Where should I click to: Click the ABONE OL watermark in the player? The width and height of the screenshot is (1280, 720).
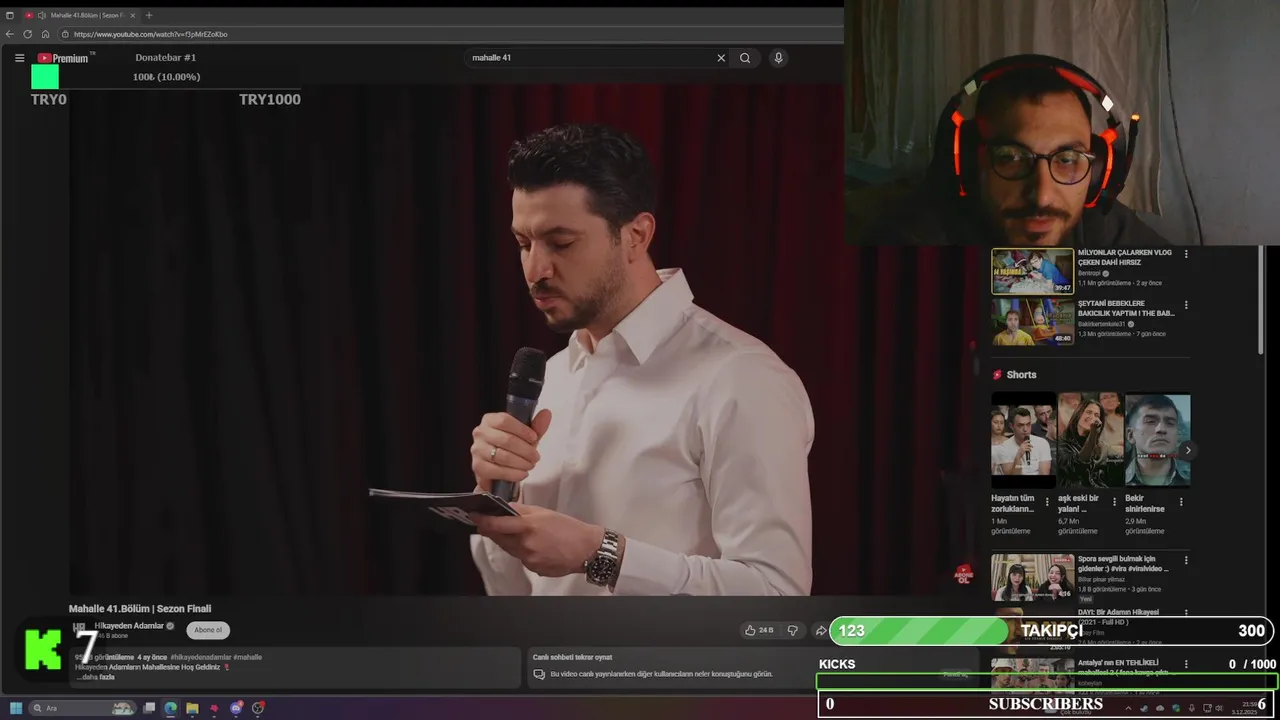[x=963, y=573]
